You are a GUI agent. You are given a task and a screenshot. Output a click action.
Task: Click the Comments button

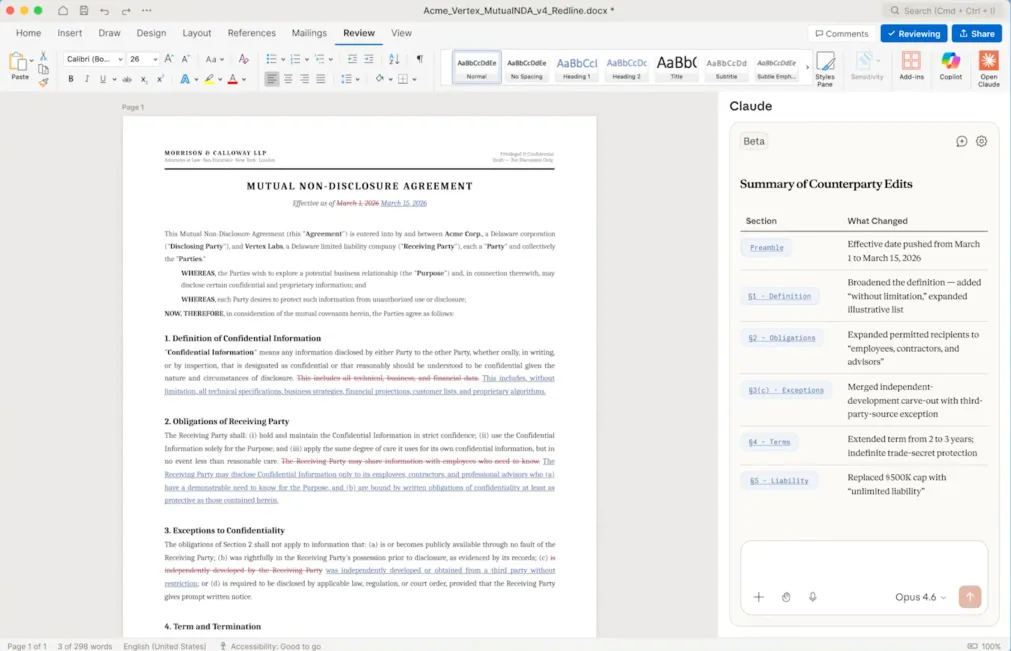tap(842, 34)
